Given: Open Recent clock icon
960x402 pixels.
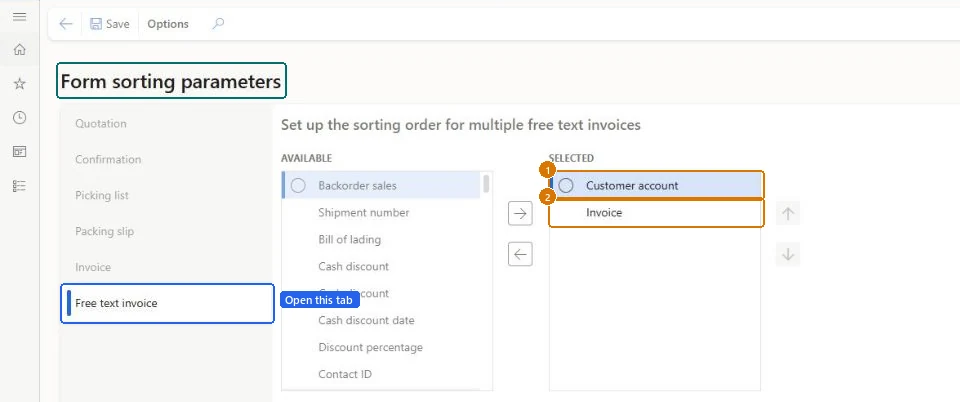Looking at the screenshot, I should (x=20, y=117).
